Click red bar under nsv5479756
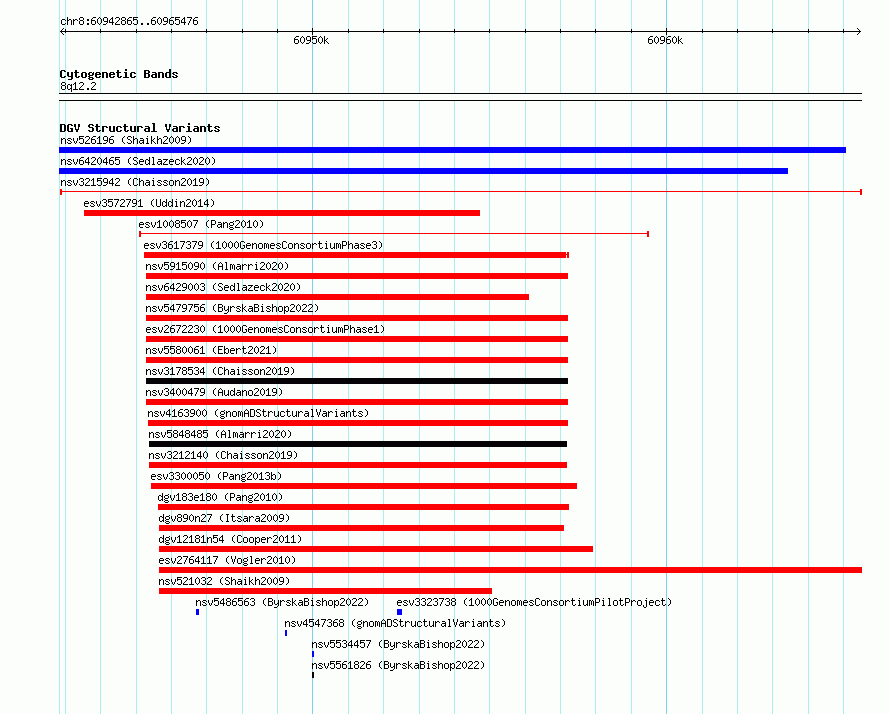890x714 pixels. 357,318
